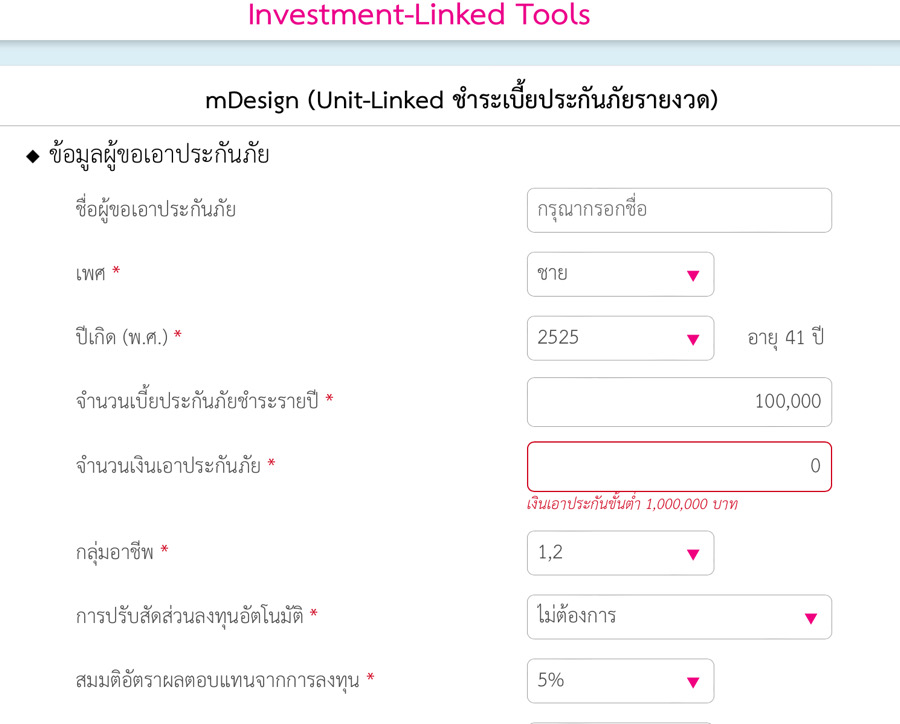
Task: Open the กลุ่มอาชีพ dropdown showing 1,2
Action: (x=620, y=553)
